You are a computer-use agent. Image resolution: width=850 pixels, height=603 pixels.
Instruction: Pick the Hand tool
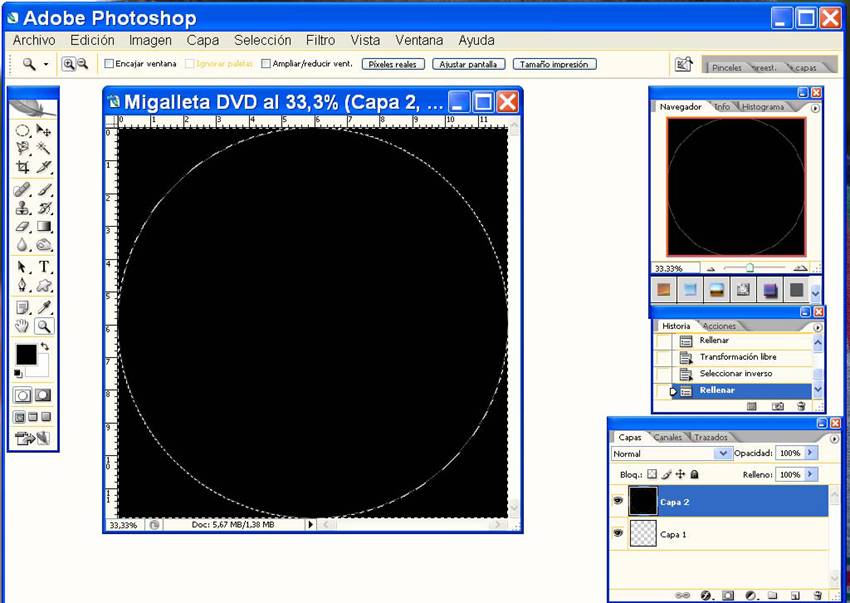[x=23, y=326]
